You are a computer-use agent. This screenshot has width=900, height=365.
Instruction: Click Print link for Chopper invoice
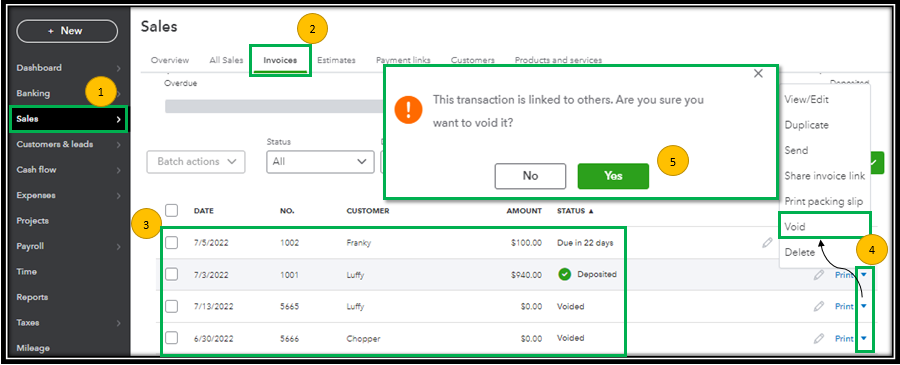(844, 339)
